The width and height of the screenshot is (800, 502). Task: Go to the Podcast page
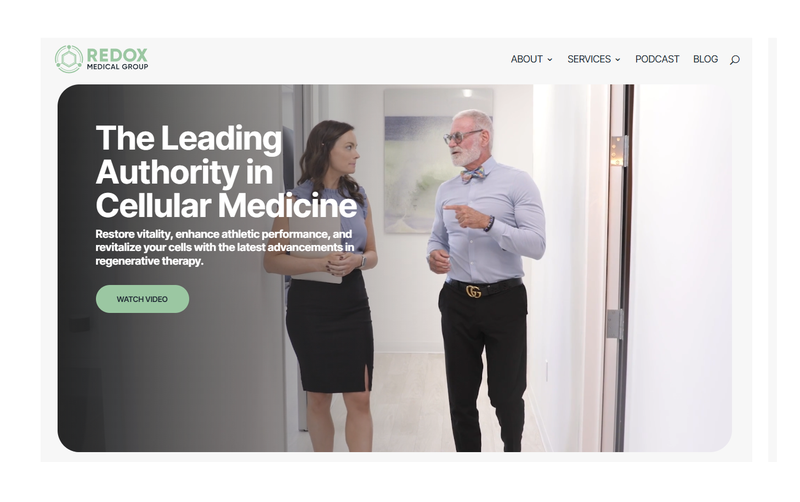point(657,59)
